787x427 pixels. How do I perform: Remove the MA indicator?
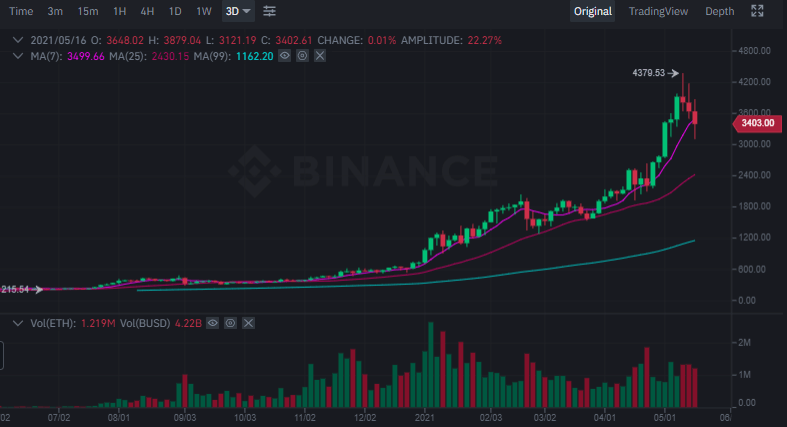coord(319,56)
